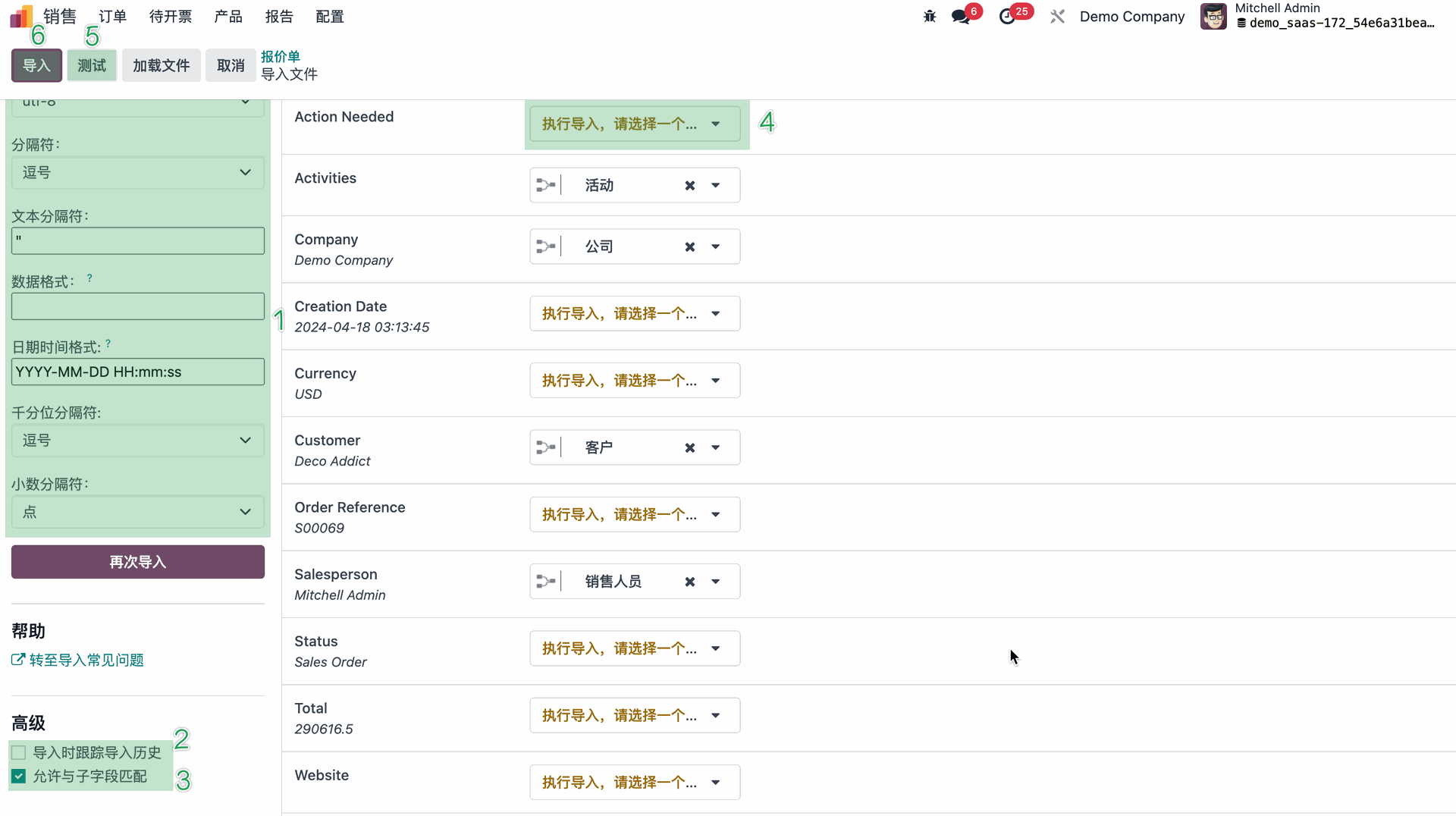Enable 导入时跟踪导入历史 checkbox
The width and height of the screenshot is (1456, 816).
click(x=19, y=752)
